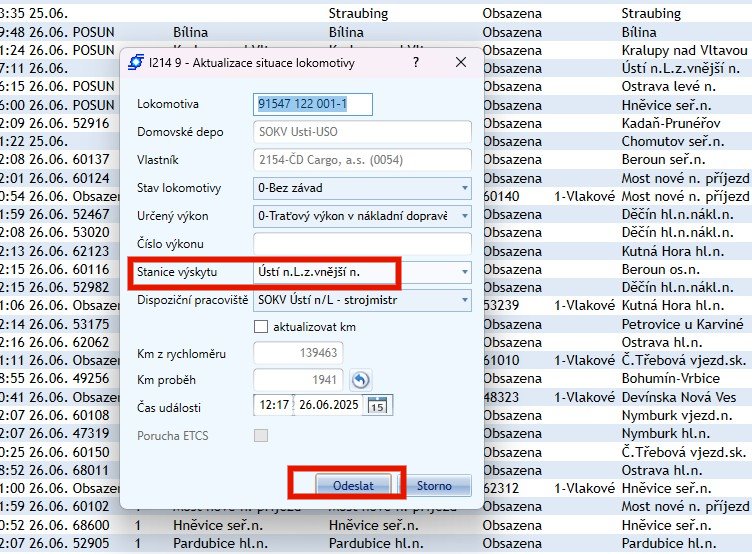Viewport: 752px width, 554px height.
Task: Click the Lokomotiva number field
Action: point(314,104)
